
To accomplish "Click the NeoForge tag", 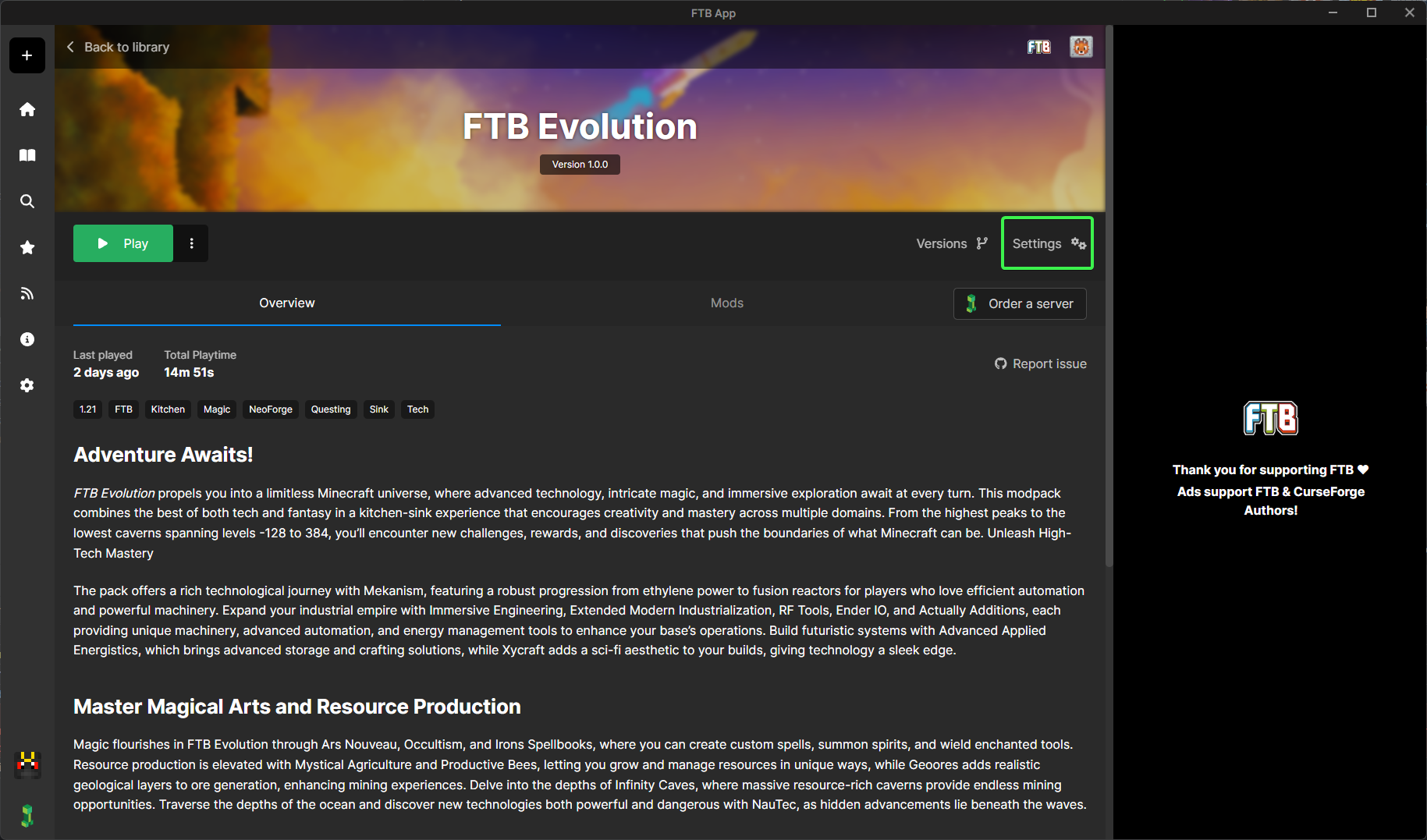I will click(x=271, y=409).
